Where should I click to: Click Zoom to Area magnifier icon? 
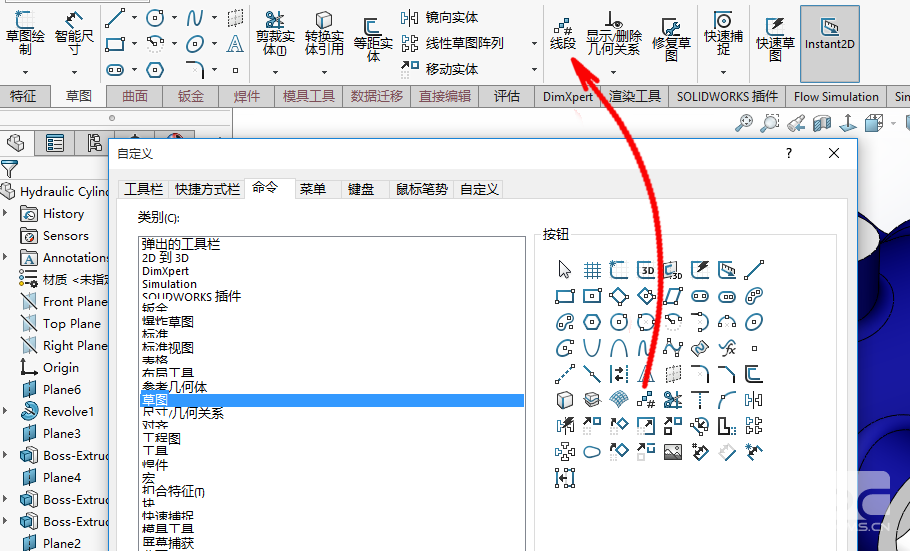(770, 123)
